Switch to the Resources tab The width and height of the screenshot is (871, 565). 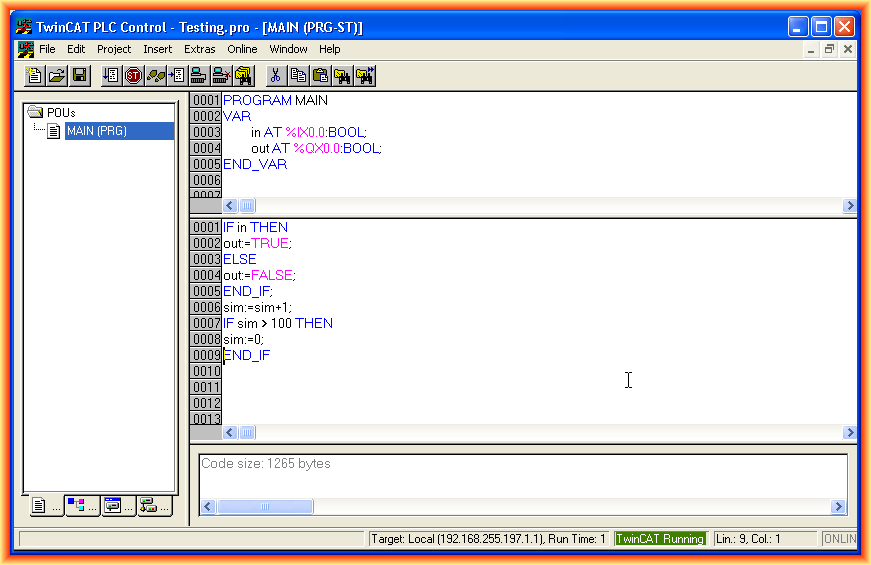(153, 506)
